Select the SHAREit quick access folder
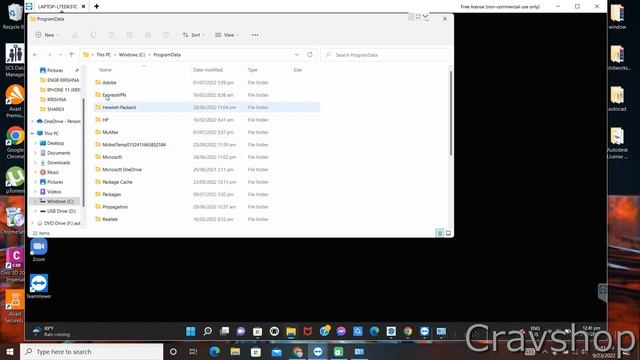Viewport: 640px width, 360px height. (56, 109)
